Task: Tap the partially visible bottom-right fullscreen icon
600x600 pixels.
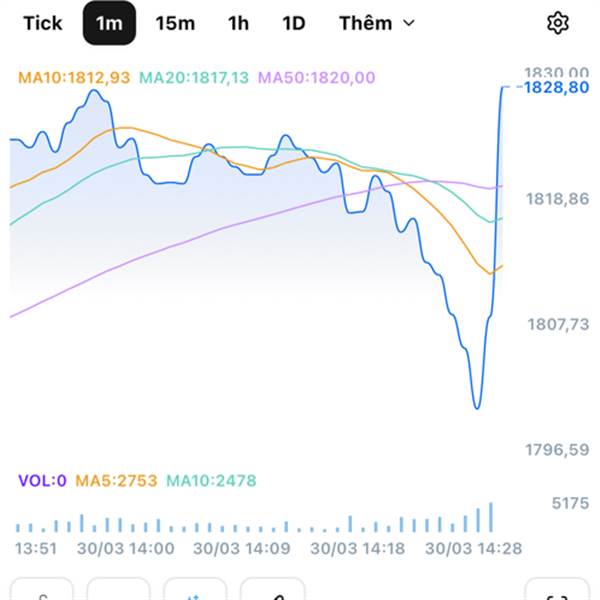Action: (x=559, y=592)
